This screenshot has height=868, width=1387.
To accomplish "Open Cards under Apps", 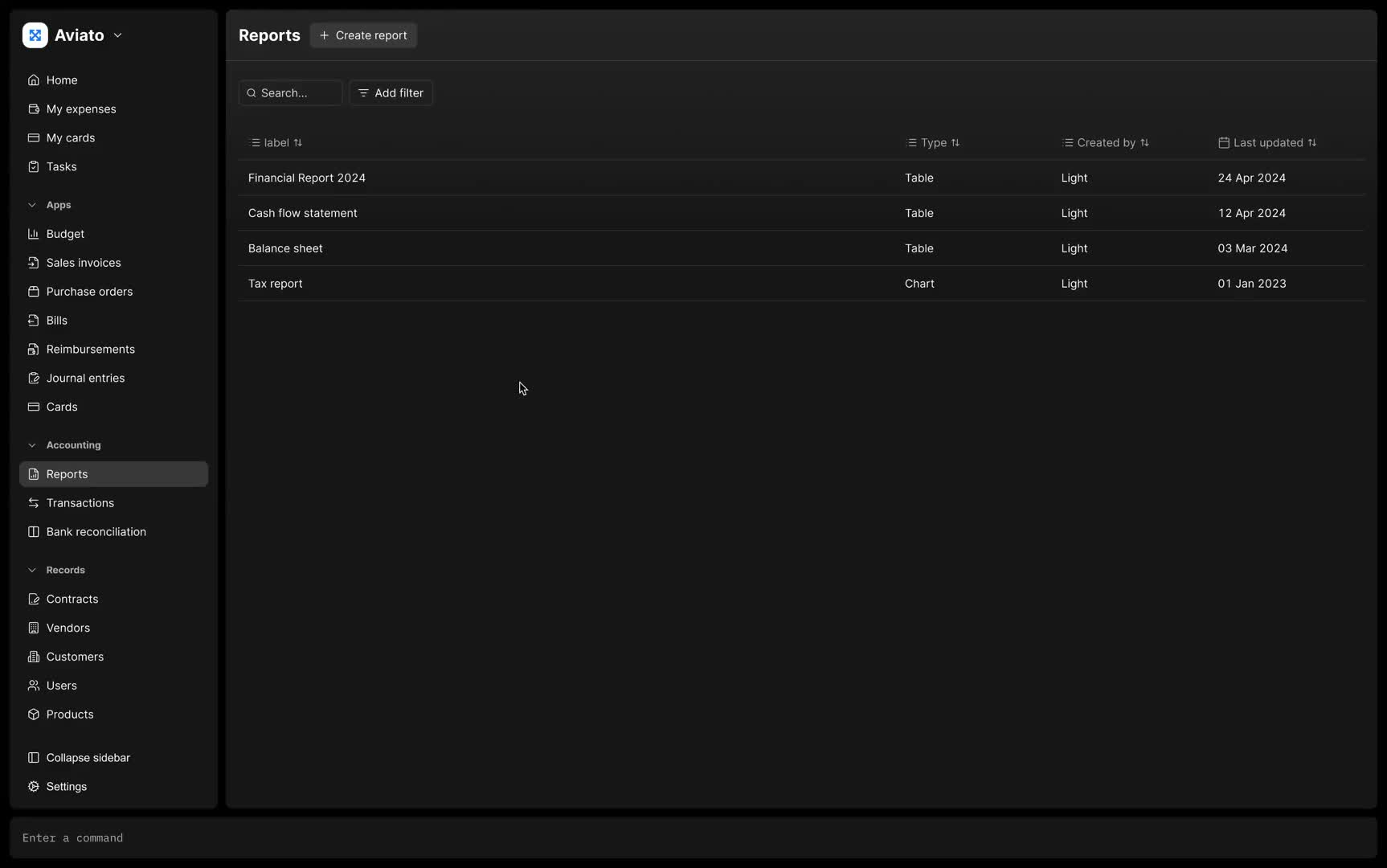I will tap(113, 407).
